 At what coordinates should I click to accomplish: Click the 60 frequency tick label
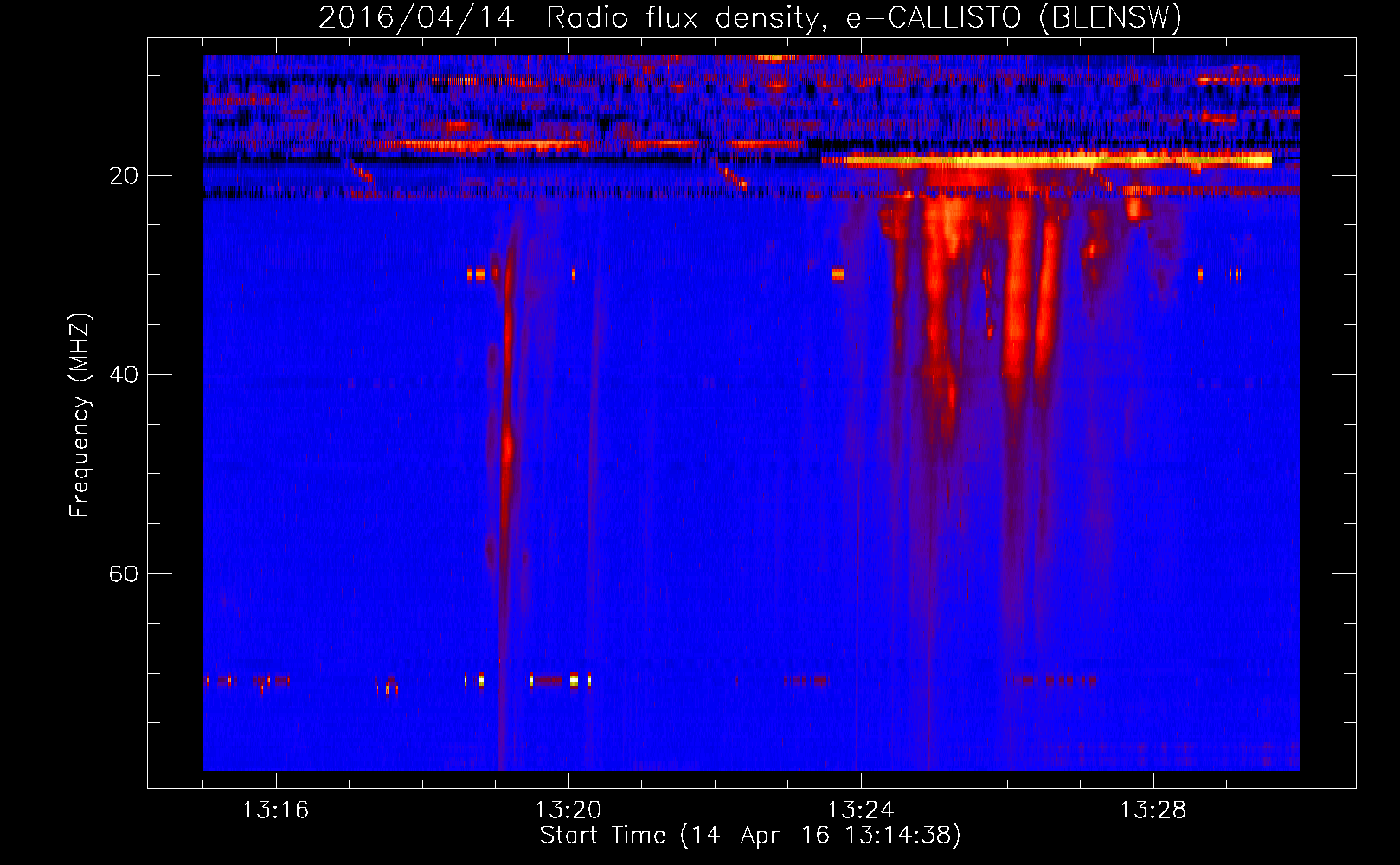click(x=124, y=573)
